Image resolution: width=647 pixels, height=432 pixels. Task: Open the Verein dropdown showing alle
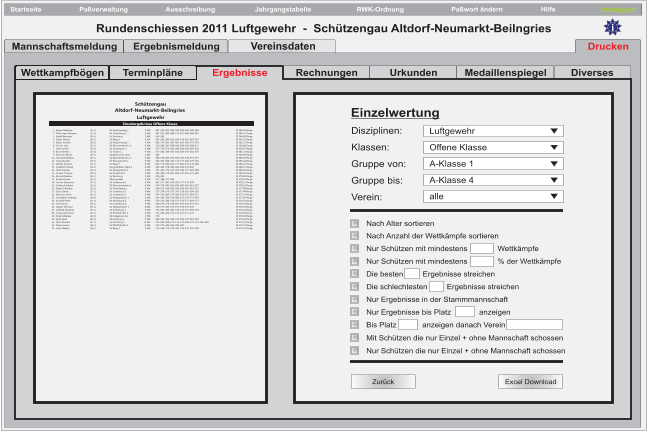tap(493, 196)
